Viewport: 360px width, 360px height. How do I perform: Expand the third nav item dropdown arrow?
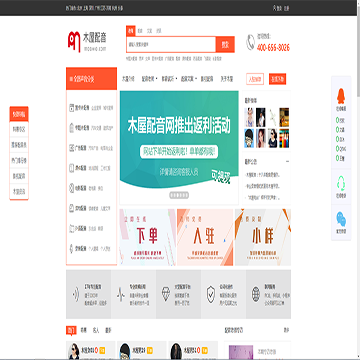pos(176,79)
